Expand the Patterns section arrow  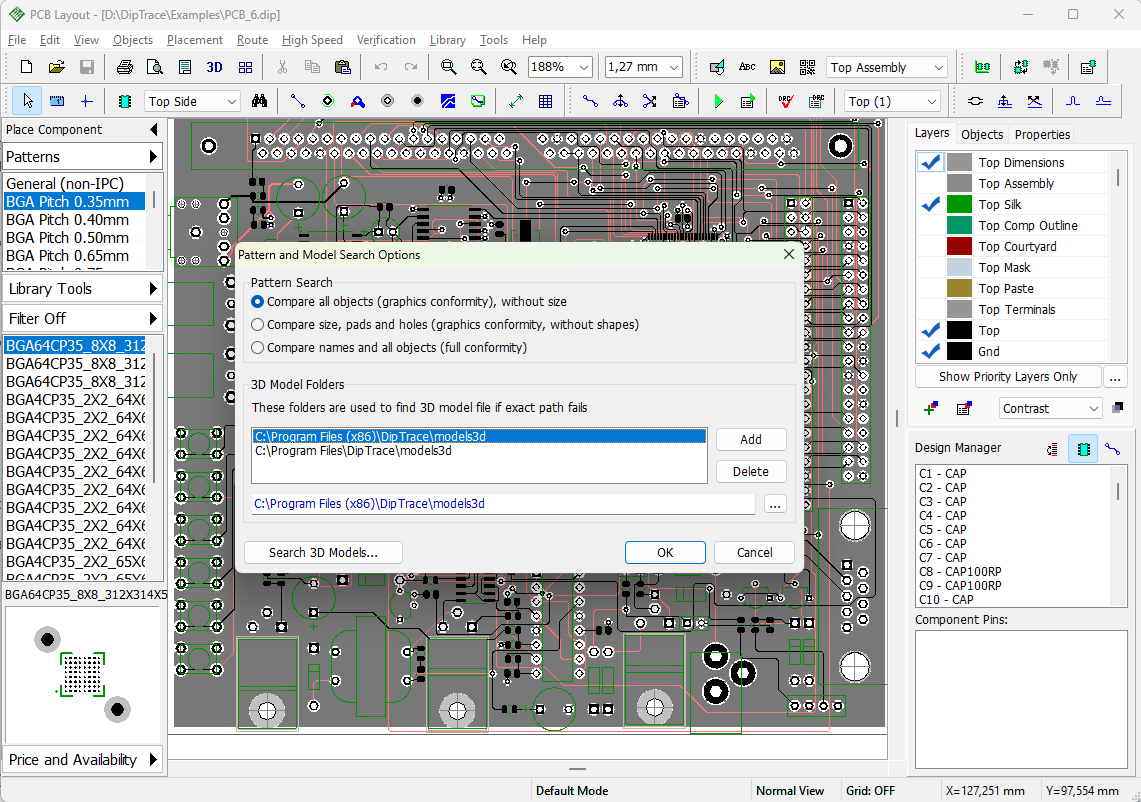click(153, 156)
